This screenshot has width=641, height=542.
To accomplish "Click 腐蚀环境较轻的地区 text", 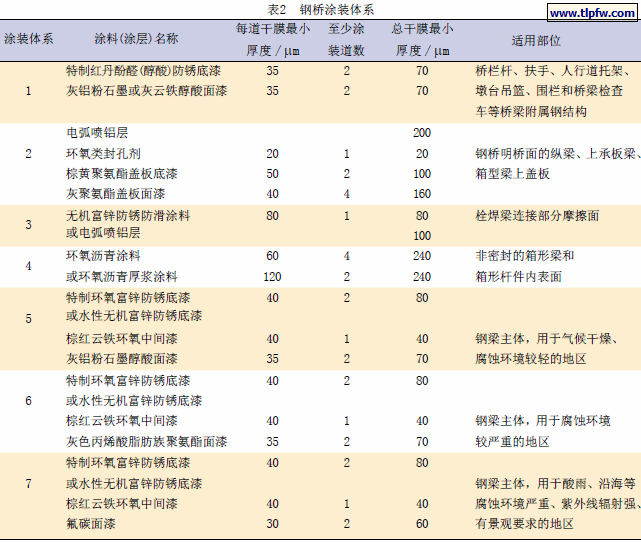I will [531, 358].
